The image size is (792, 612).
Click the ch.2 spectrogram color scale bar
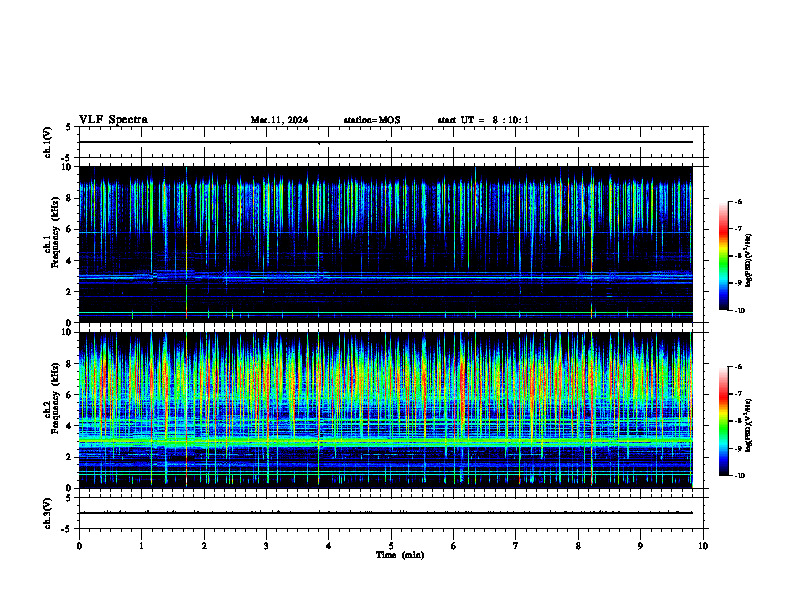[x=723, y=421]
